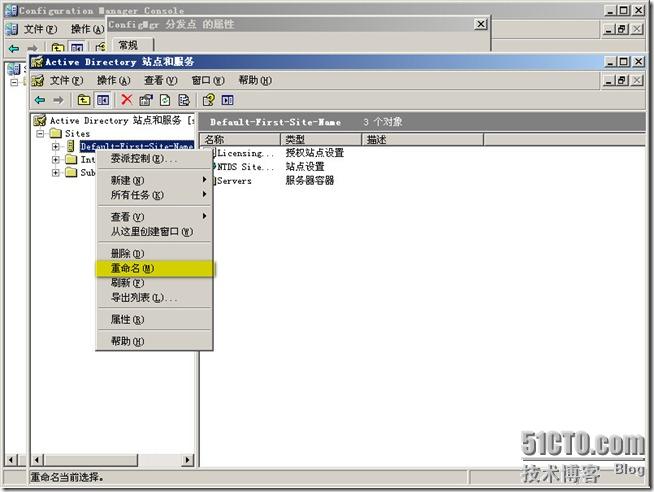Open the 查看(V) context submenu
Image resolution: width=654 pixels, height=492 pixels.
click(x=154, y=217)
